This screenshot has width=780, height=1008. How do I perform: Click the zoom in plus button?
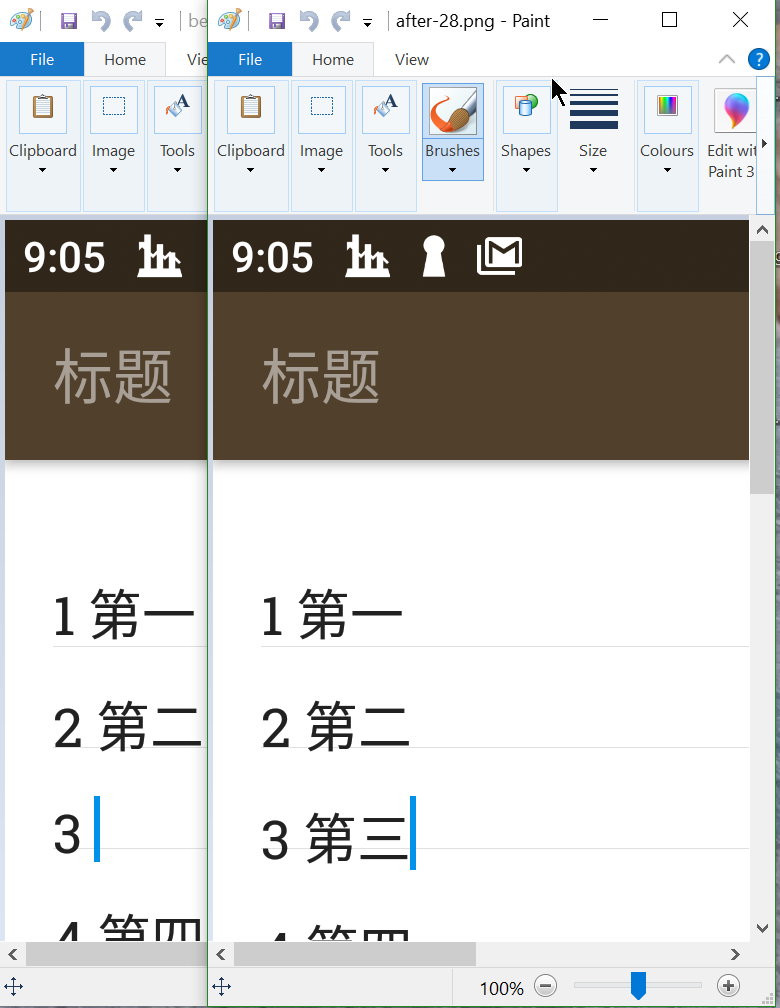pos(729,986)
